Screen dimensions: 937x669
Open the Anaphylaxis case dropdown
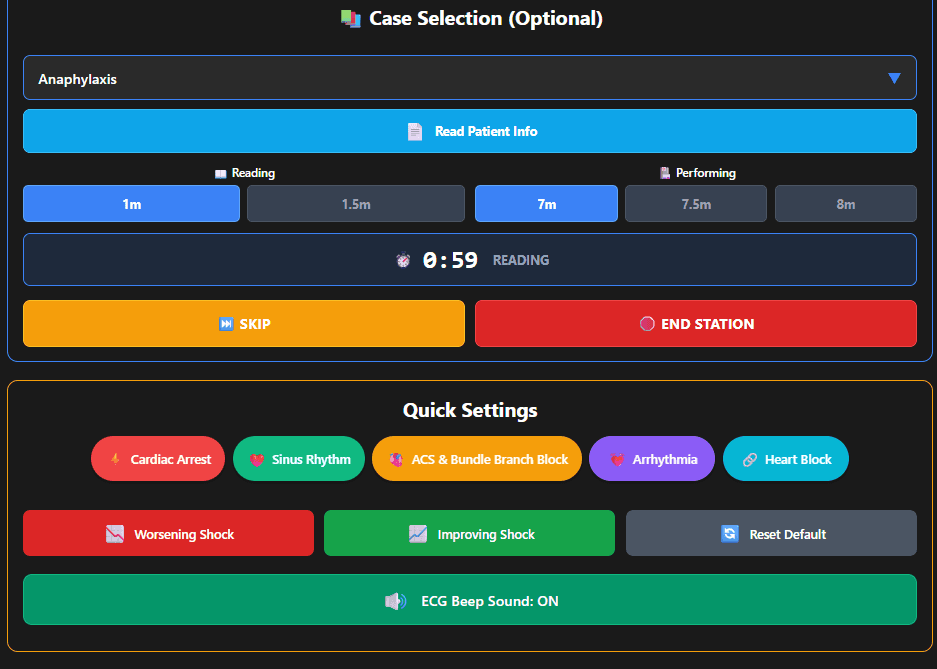pyautogui.click(x=470, y=77)
